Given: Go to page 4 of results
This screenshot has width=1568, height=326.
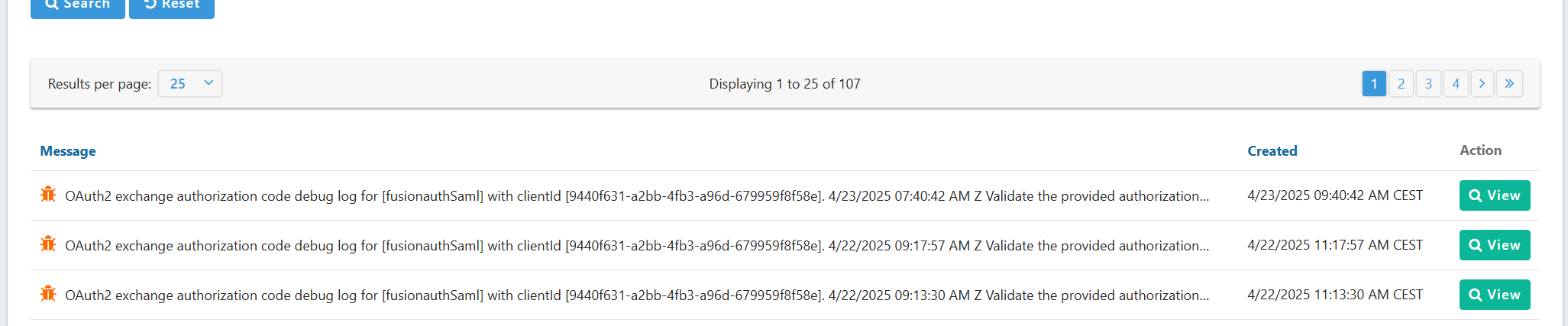Looking at the screenshot, I should (x=1456, y=83).
